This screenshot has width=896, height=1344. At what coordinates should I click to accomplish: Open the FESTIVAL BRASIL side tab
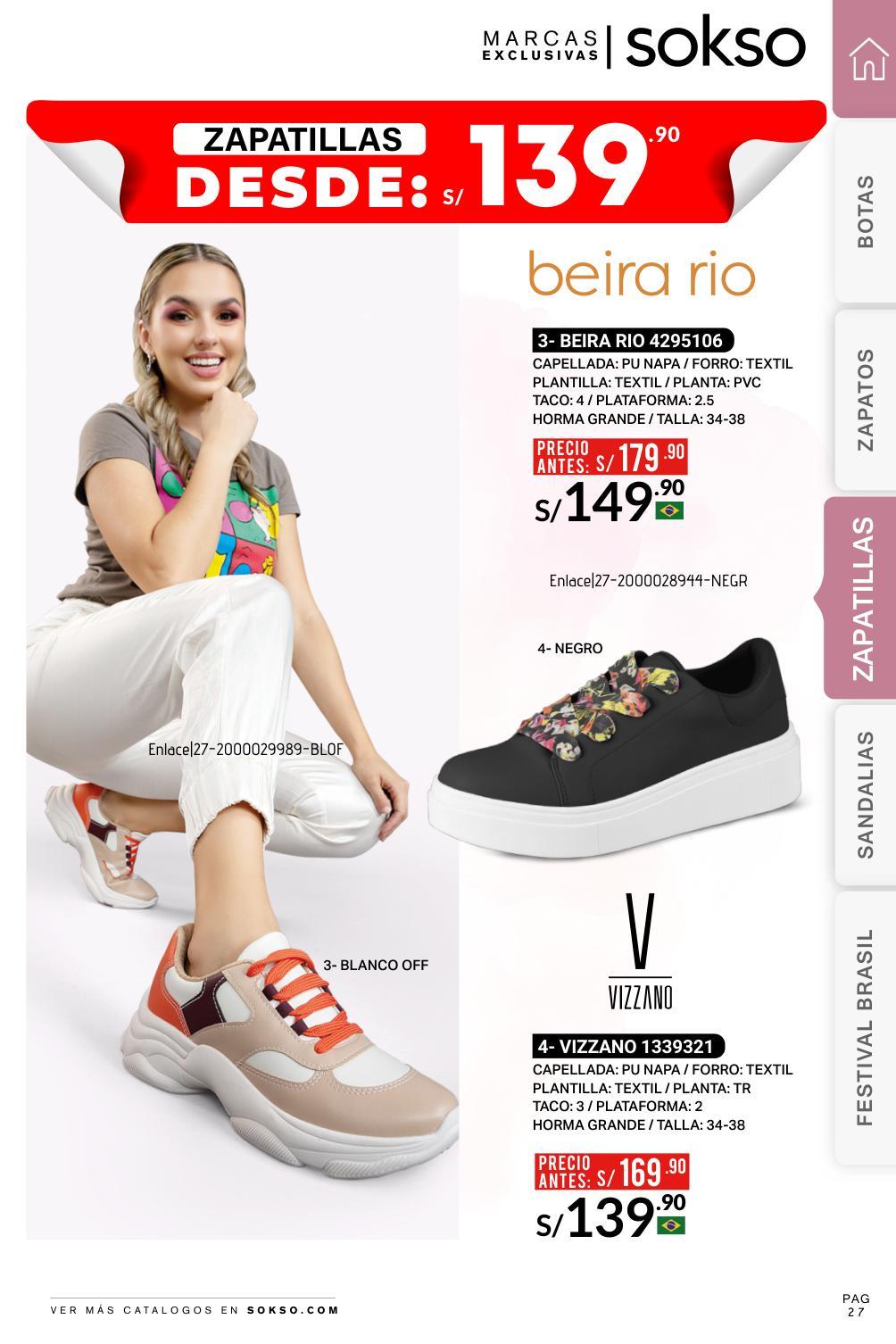[867, 1027]
